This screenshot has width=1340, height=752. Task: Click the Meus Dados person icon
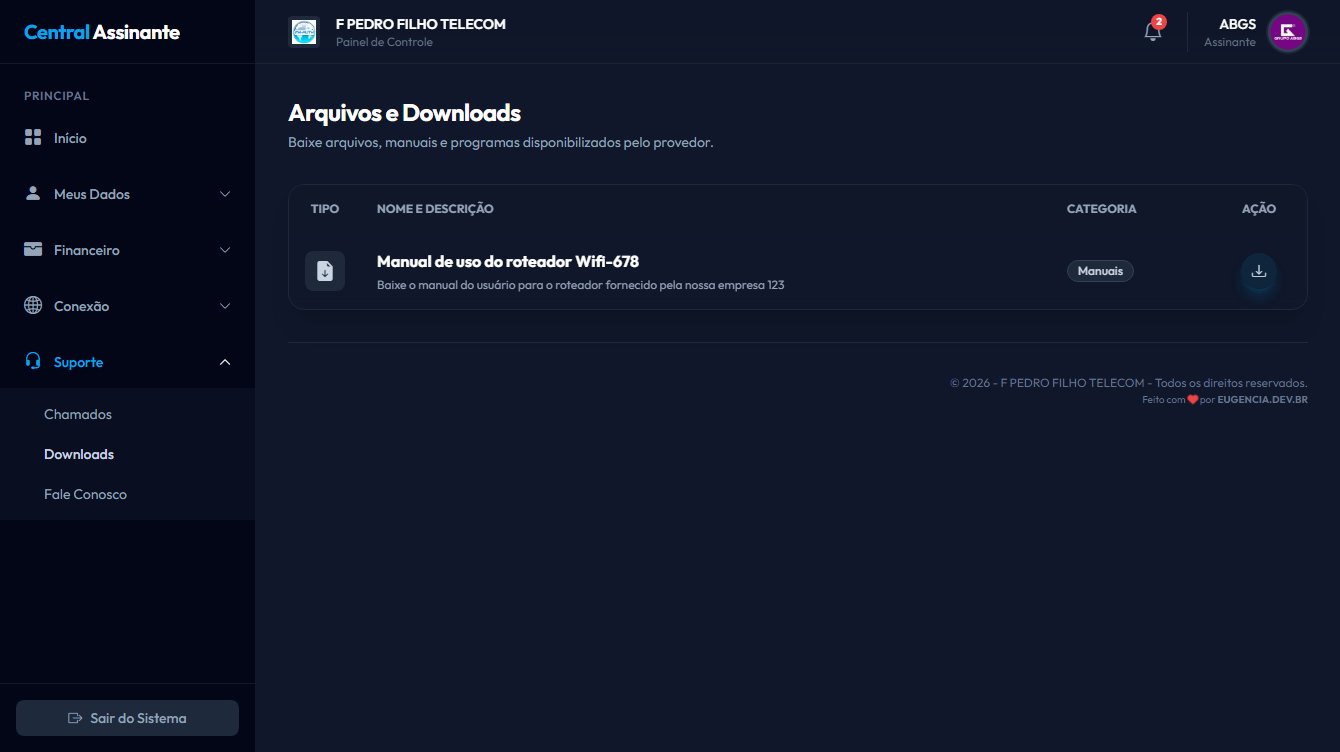pos(31,193)
